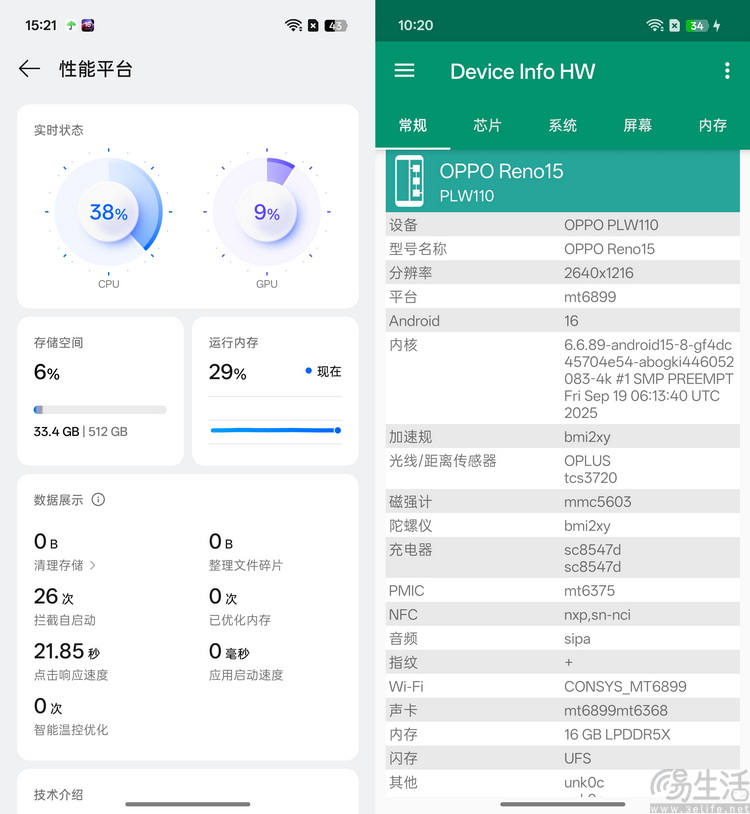Open the 运行内存 card
This screenshot has width=750, height=814.
[x=275, y=391]
